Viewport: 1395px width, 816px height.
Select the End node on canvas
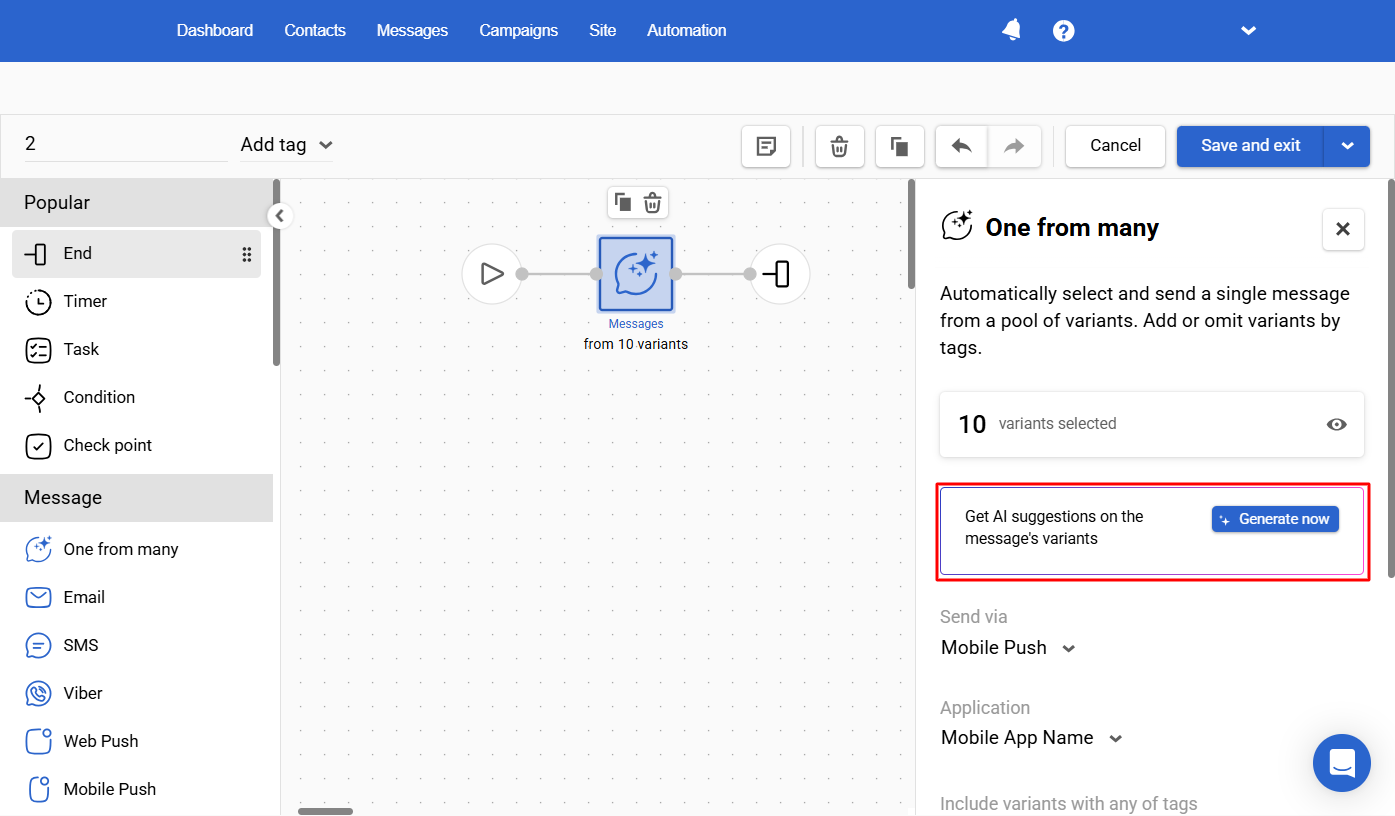click(x=780, y=274)
